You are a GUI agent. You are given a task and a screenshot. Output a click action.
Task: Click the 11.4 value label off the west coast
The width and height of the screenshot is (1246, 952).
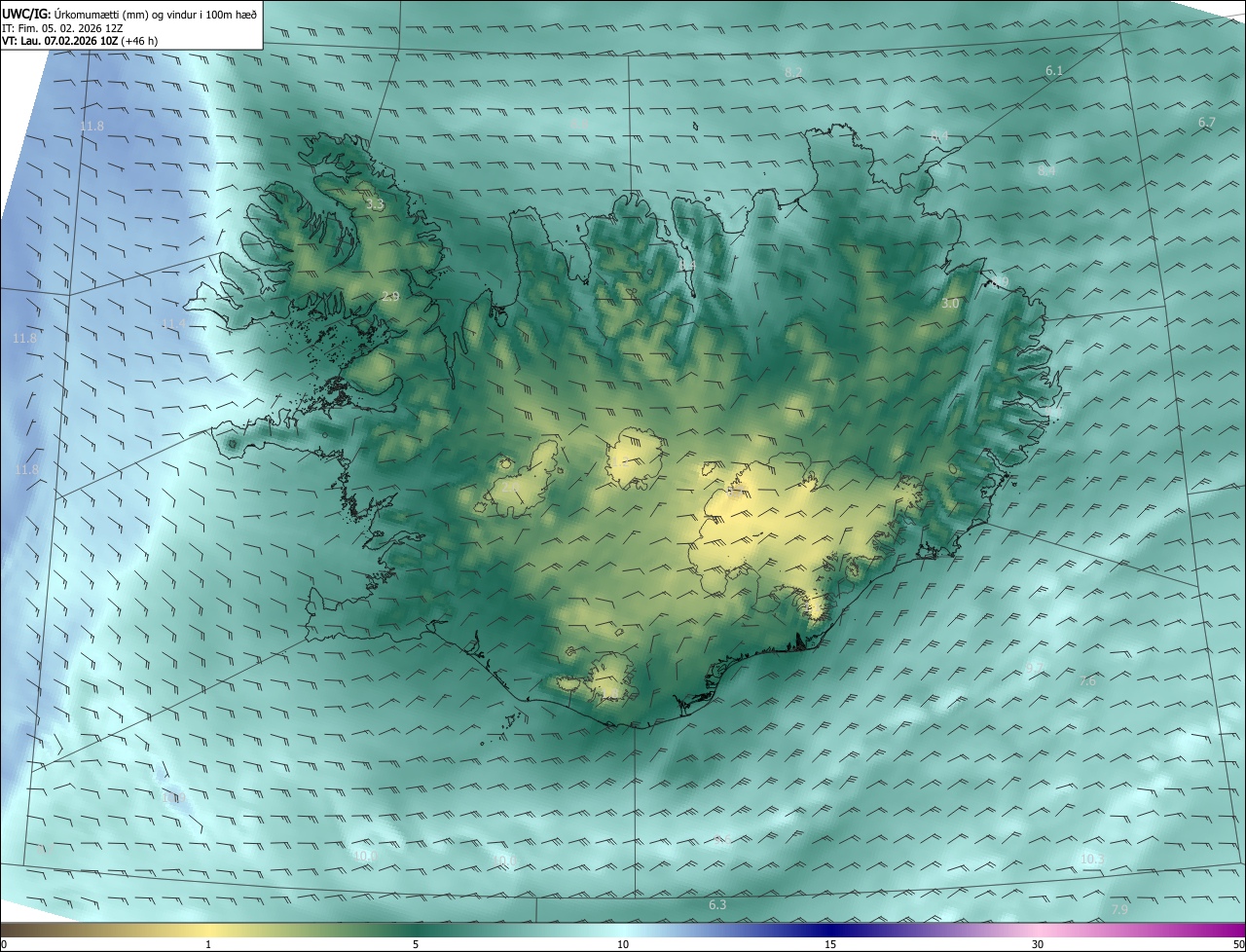point(173,324)
